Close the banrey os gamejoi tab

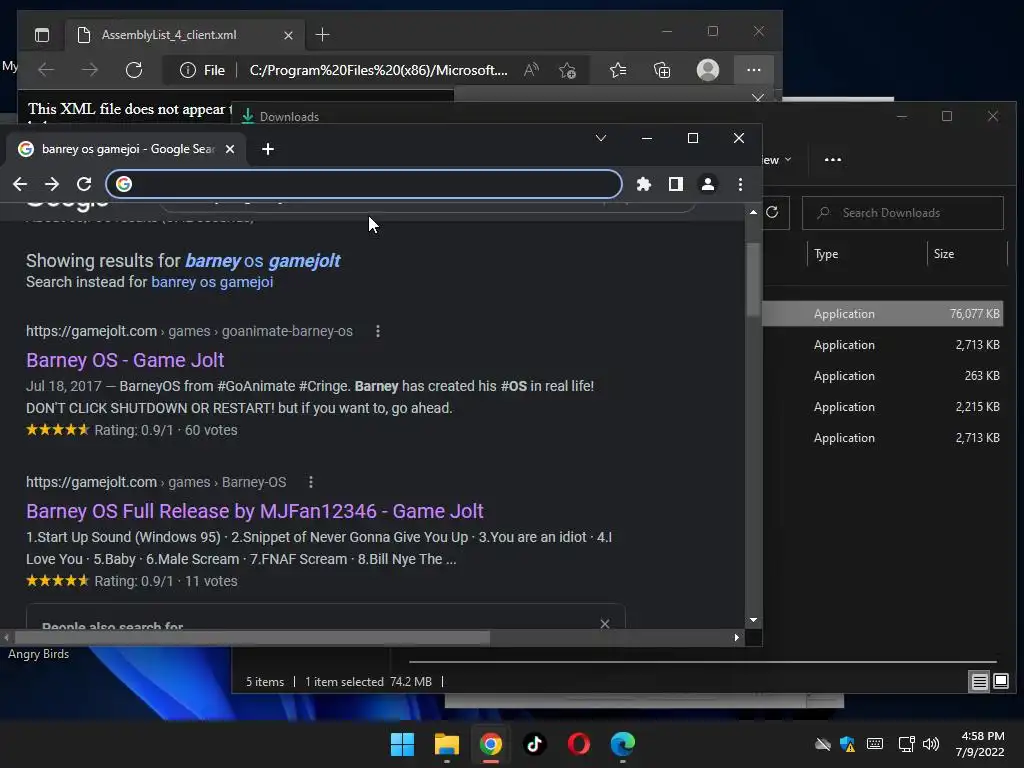[230, 149]
